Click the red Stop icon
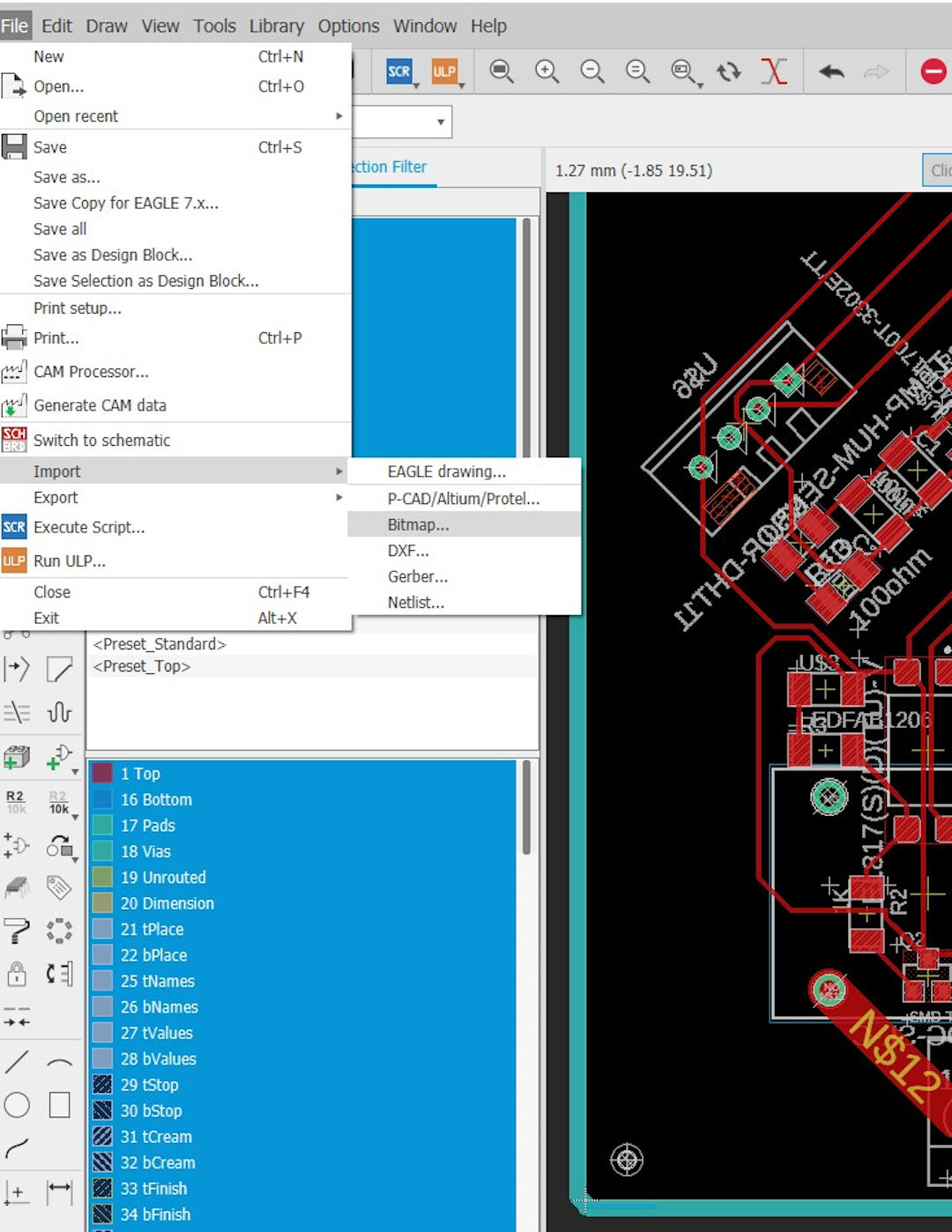The height and width of the screenshot is (1232, 952). [933, 71]
